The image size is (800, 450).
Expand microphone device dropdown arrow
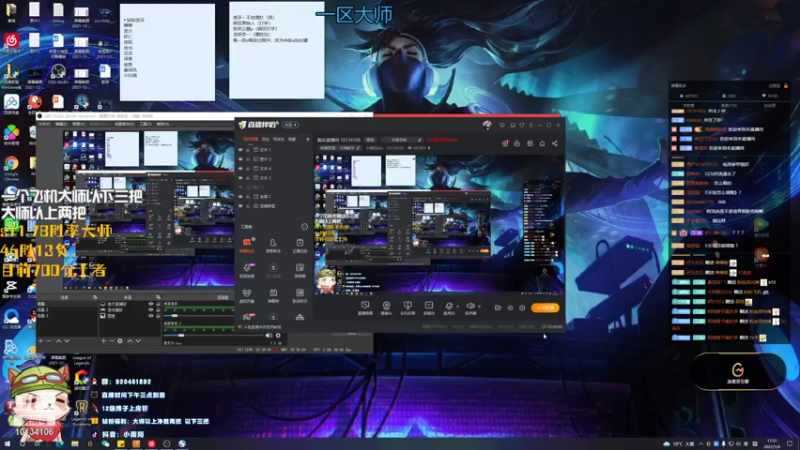pyautogui.click(x=457, y=307)
